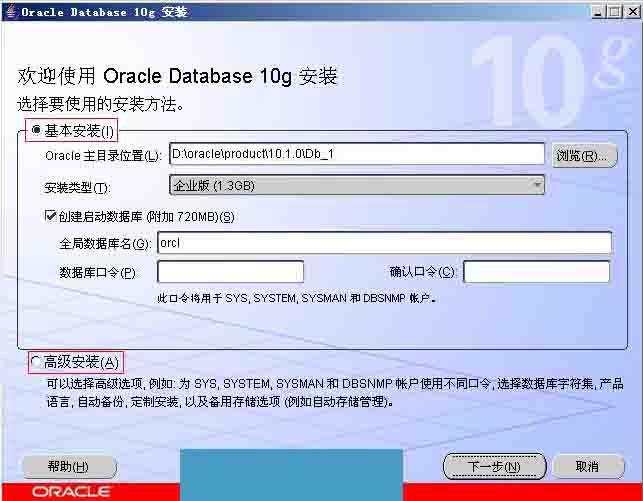
Task: Open the 安装类型 dropdown list
Action: coord(357,185)
